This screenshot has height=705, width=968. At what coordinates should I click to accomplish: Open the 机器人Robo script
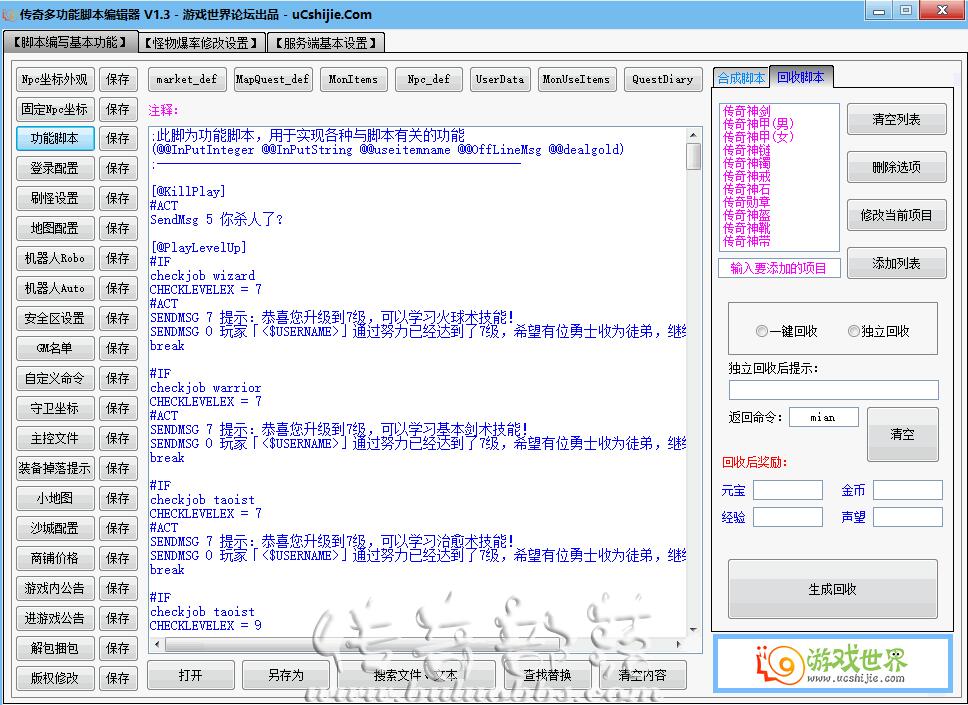tap(55, 258)
